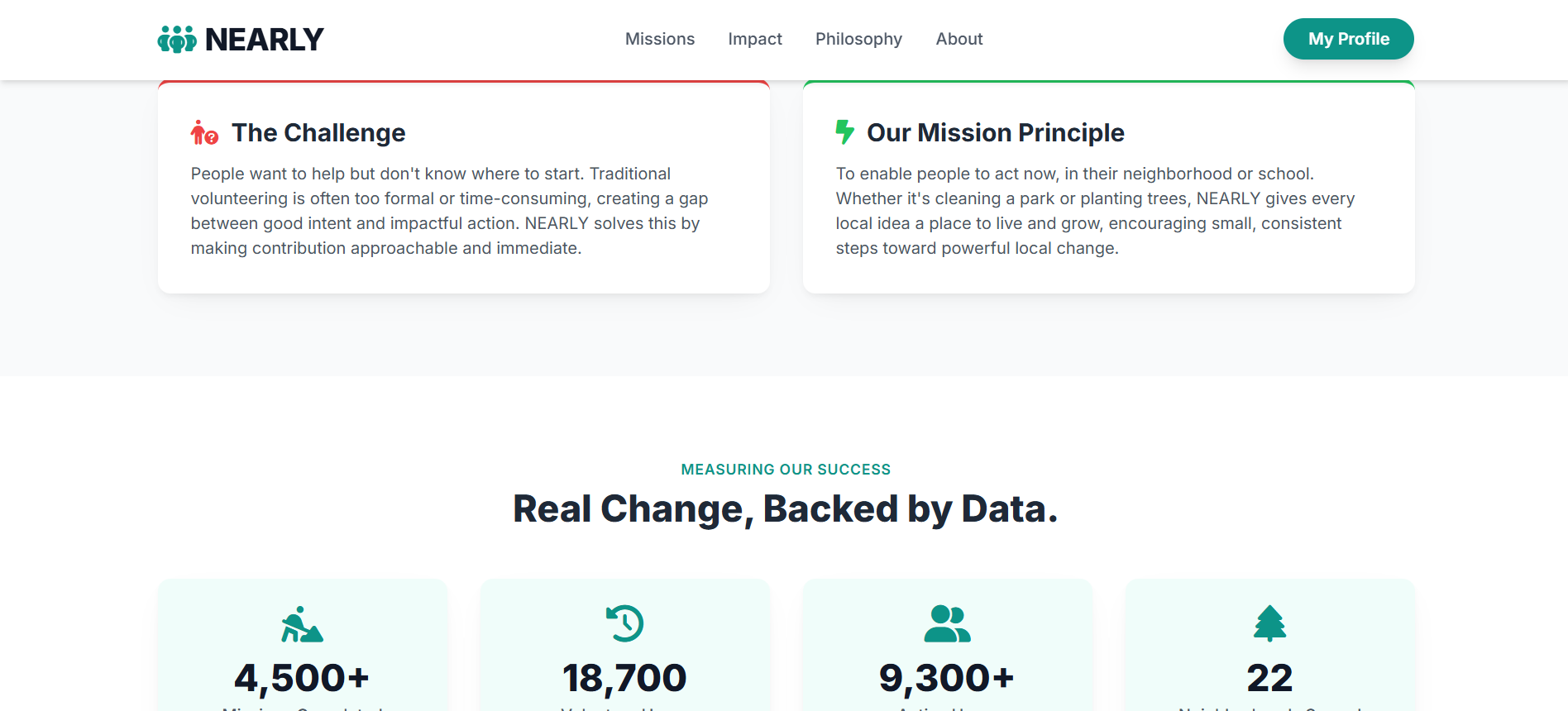Navigate to the About link
The height and width of the screenshot is (711, 1568).
[958, 39]
